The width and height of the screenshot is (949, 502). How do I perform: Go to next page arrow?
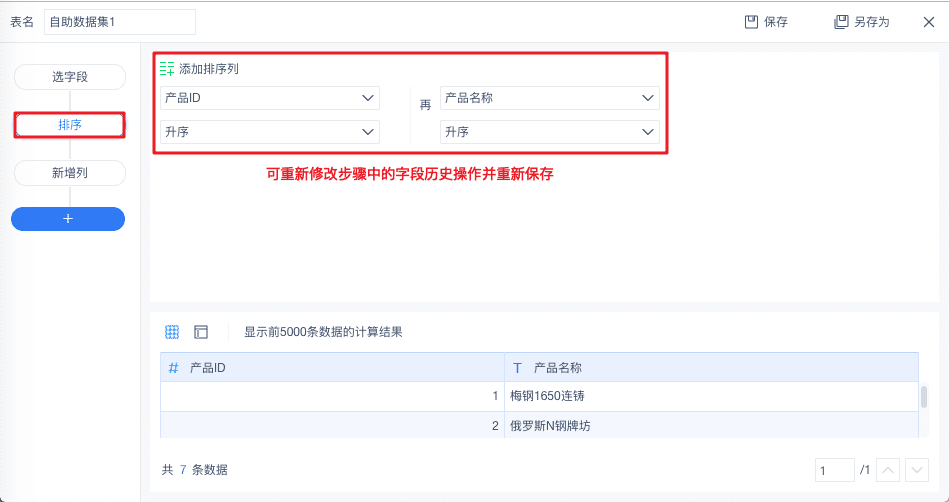[917, 470]
